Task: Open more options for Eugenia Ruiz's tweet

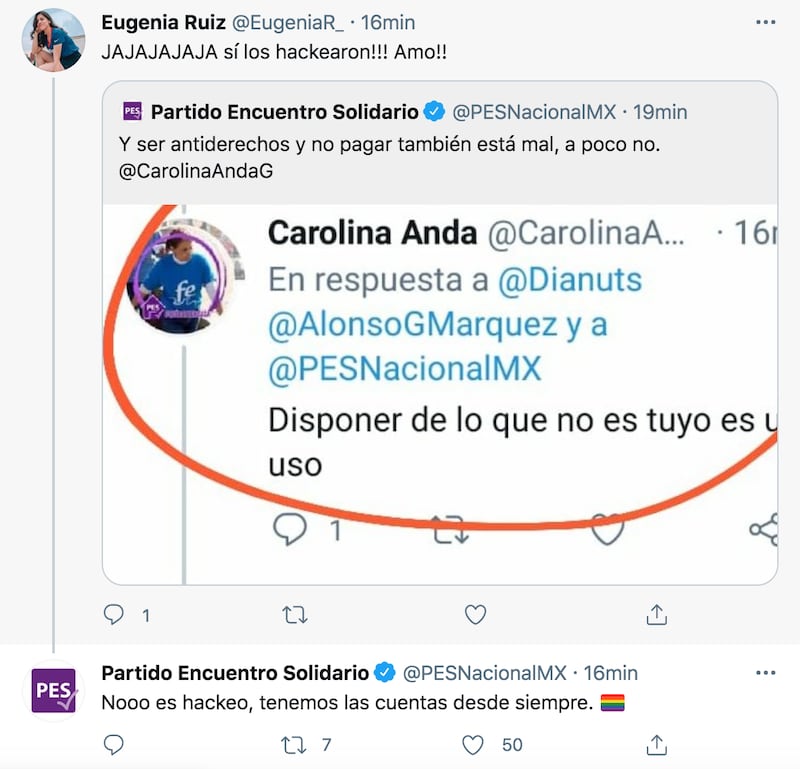Action: pos(765,22)
